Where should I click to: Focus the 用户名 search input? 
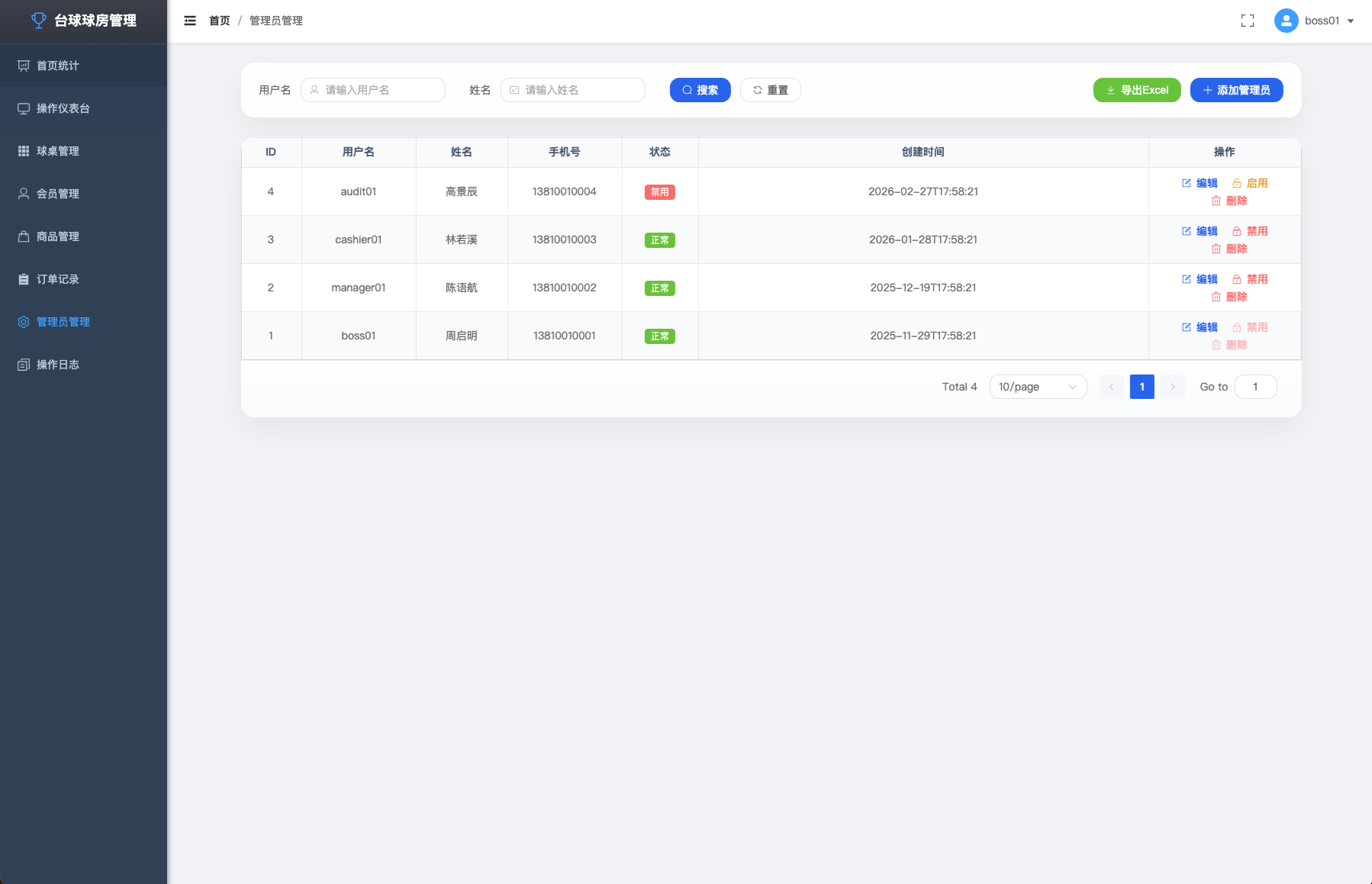click(x=373, y=90)
